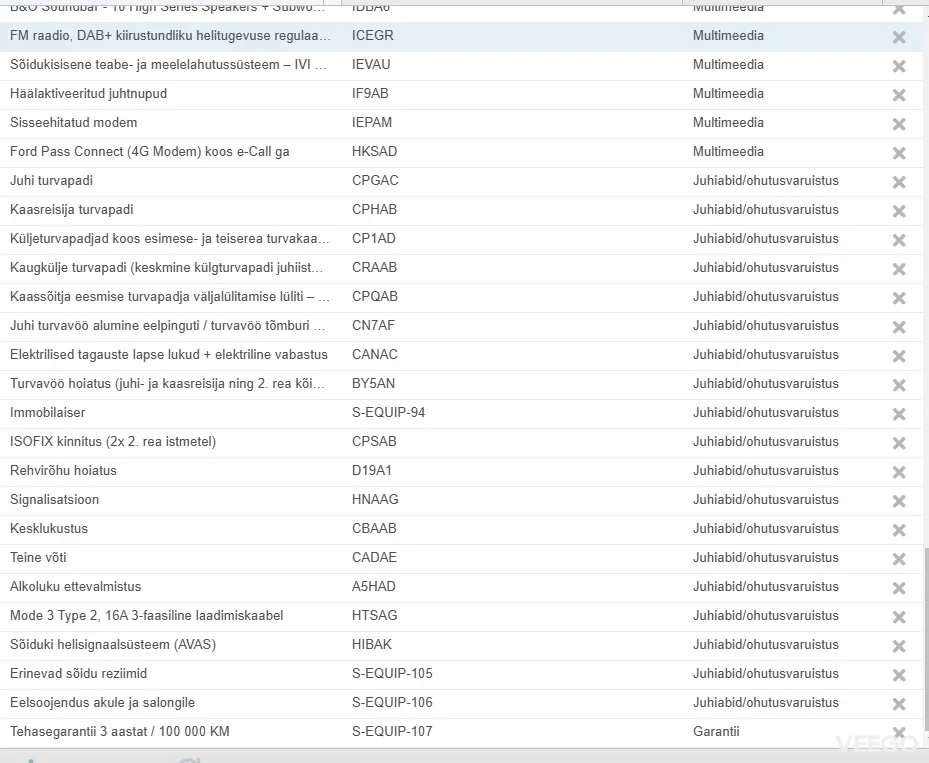Select the Sõiduki helisignaalsüsteem (AVAS) row
The width and height of the screenshot is (929, 763).
113,645
